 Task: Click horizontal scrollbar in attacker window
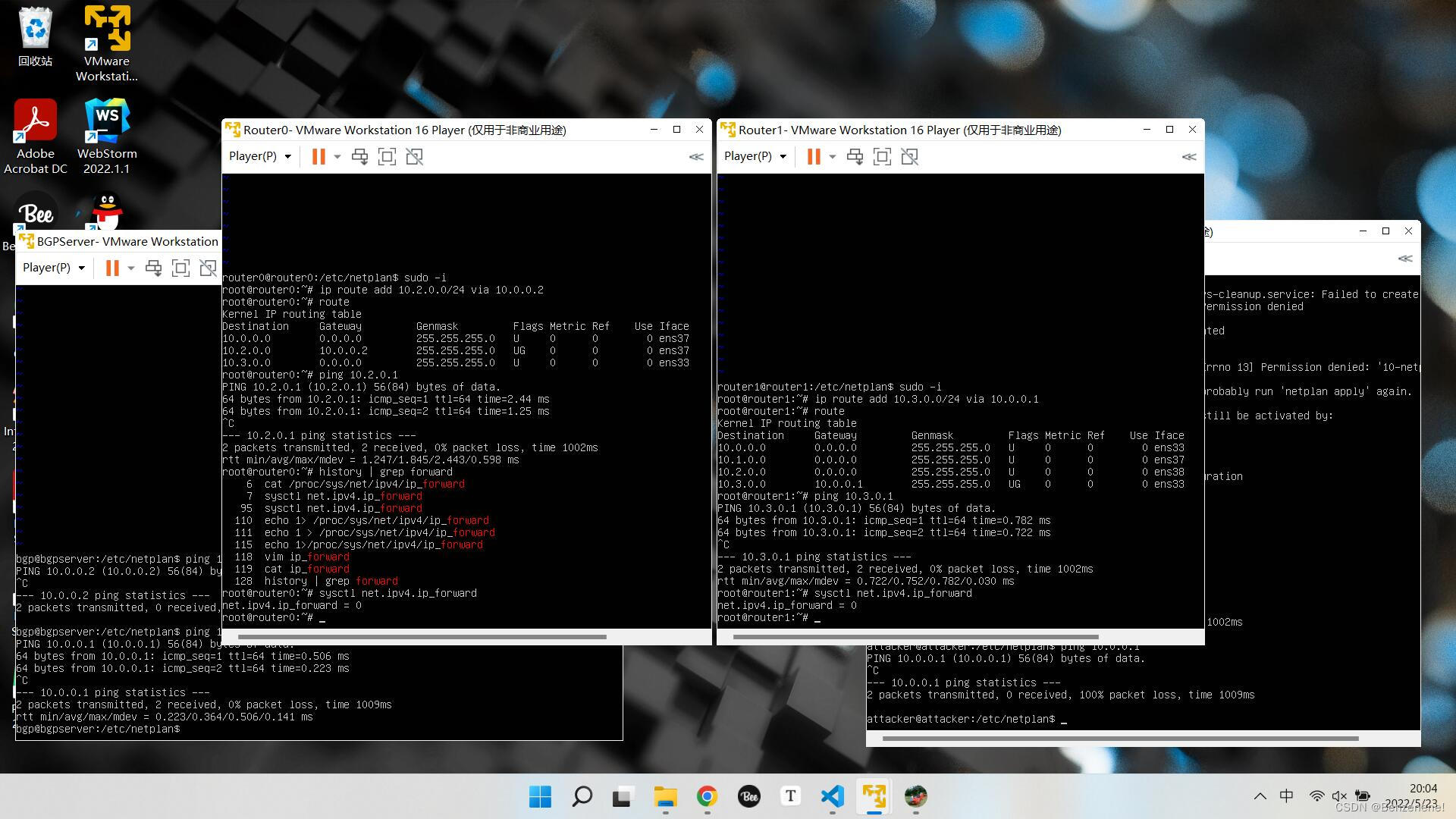click(1120, 738)
